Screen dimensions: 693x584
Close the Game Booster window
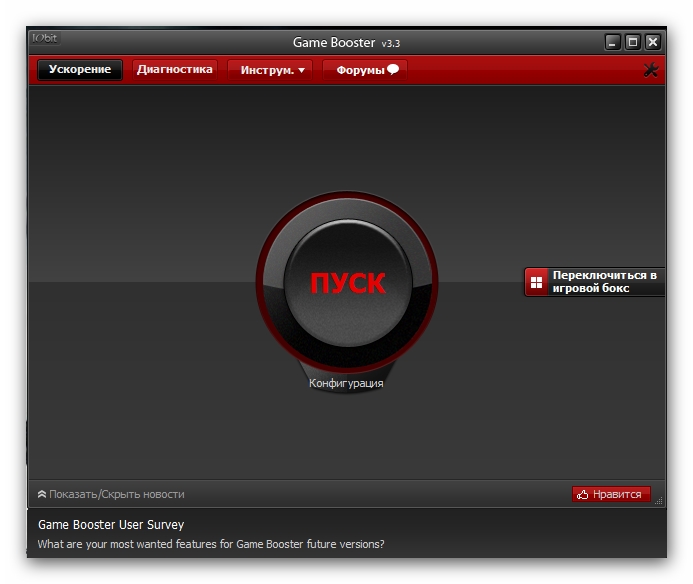[x=653, y=42]
